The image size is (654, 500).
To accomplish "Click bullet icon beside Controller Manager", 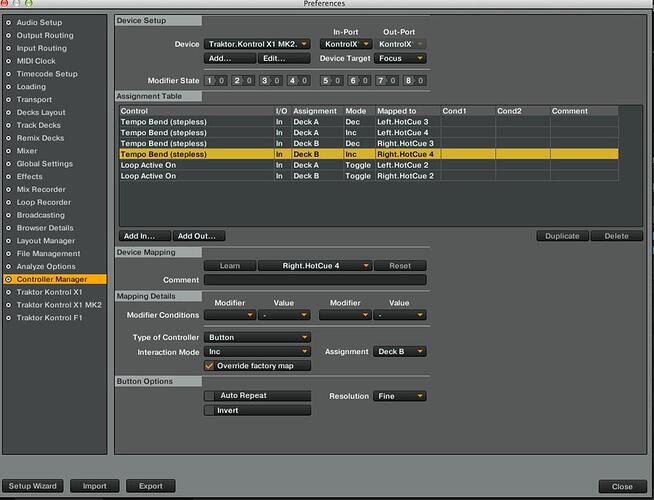I will pyautogui.click(x=8, y=279).
